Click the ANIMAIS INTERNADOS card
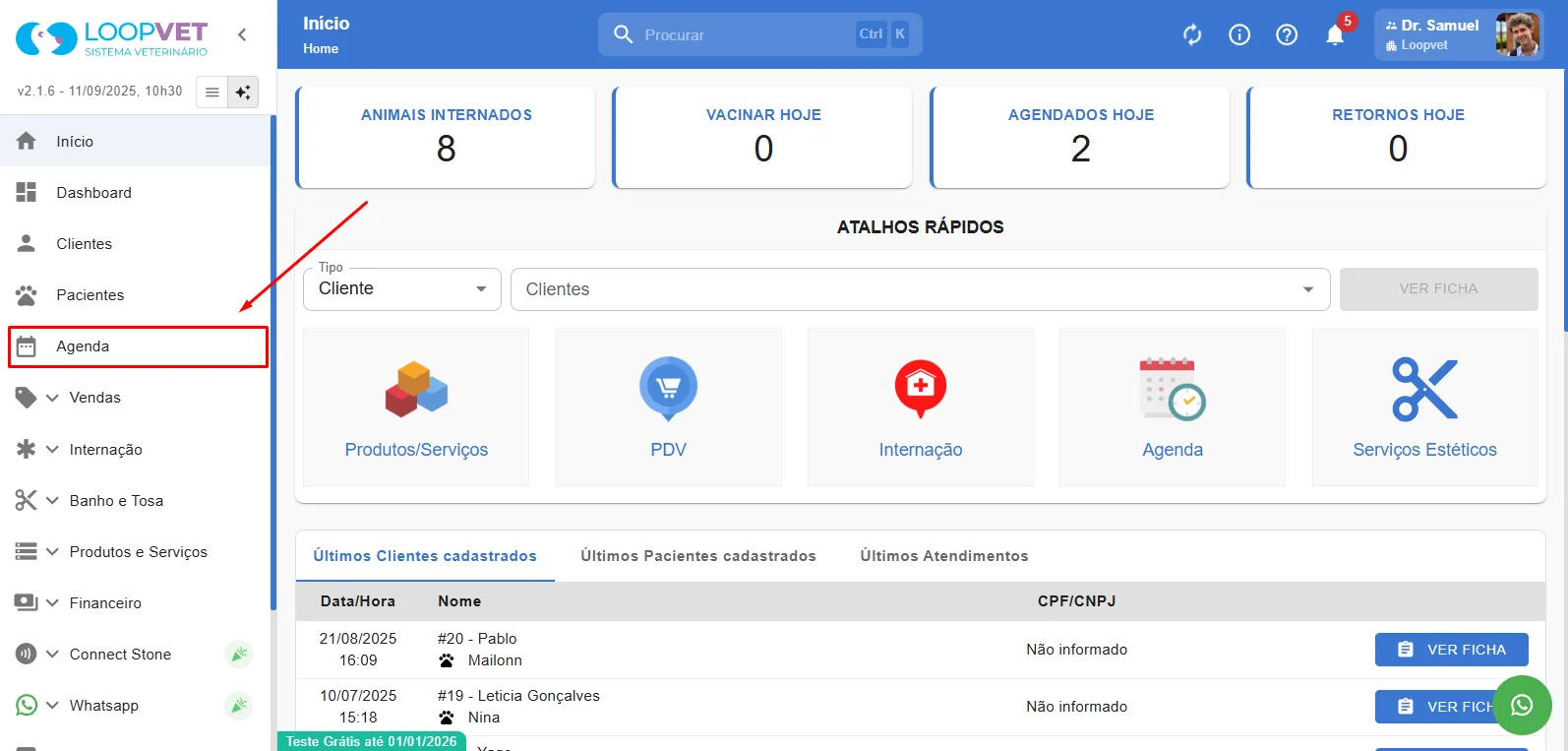This screenshot has width=1568, height=751. 446,137
